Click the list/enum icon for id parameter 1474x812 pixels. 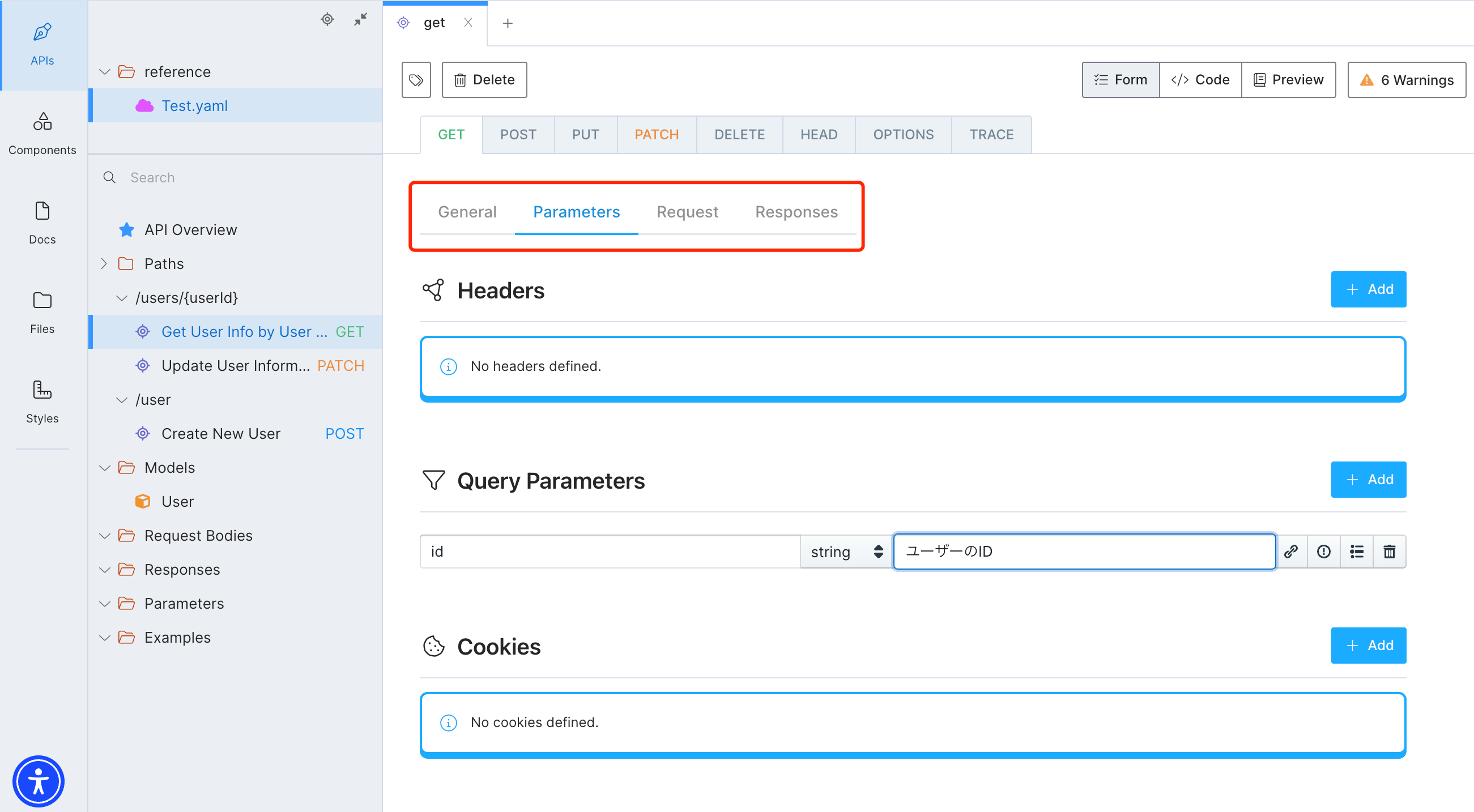(1357, 551)
